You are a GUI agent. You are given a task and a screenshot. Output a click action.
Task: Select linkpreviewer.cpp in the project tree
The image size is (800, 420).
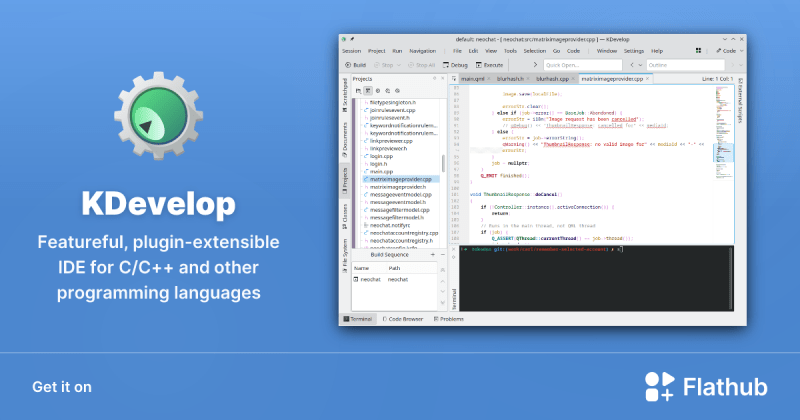(391, 141)
